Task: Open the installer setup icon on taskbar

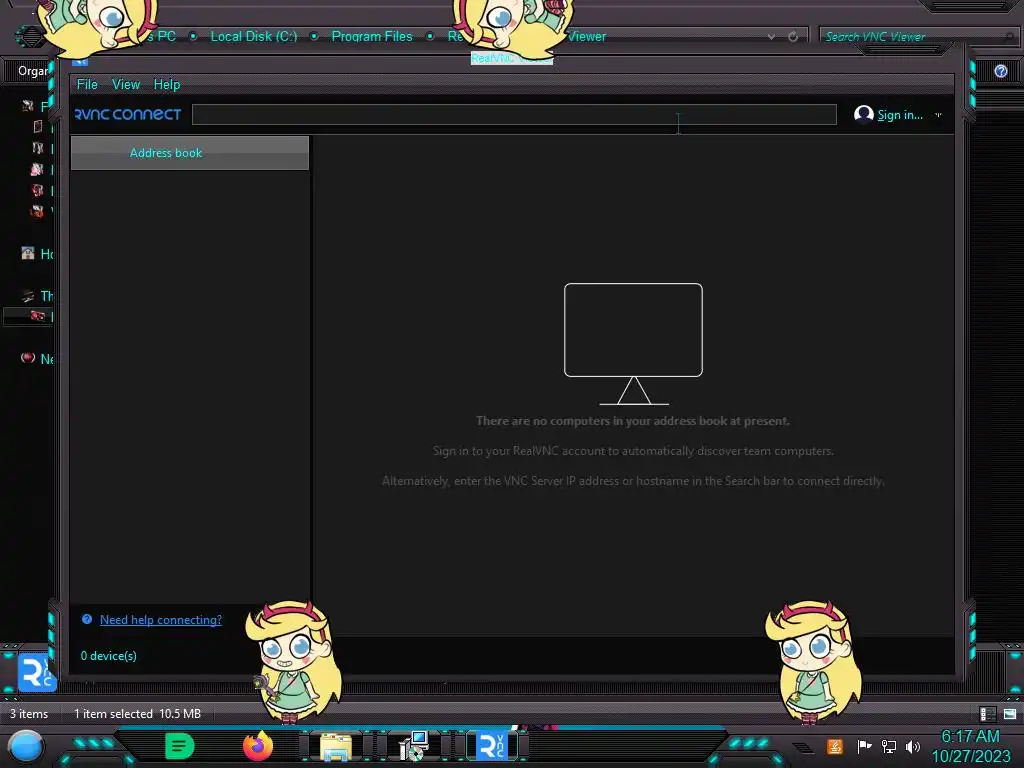Action: tap(414, 746)
